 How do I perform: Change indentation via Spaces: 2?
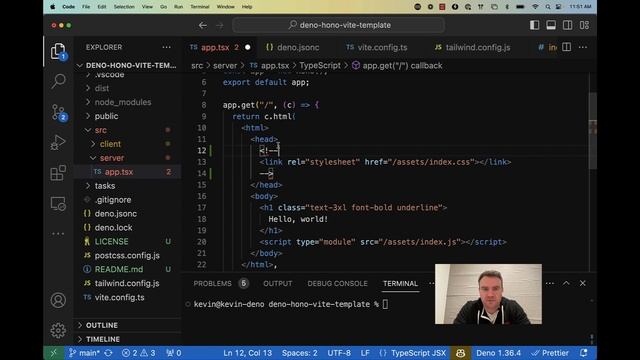click(x=300, y=353)
